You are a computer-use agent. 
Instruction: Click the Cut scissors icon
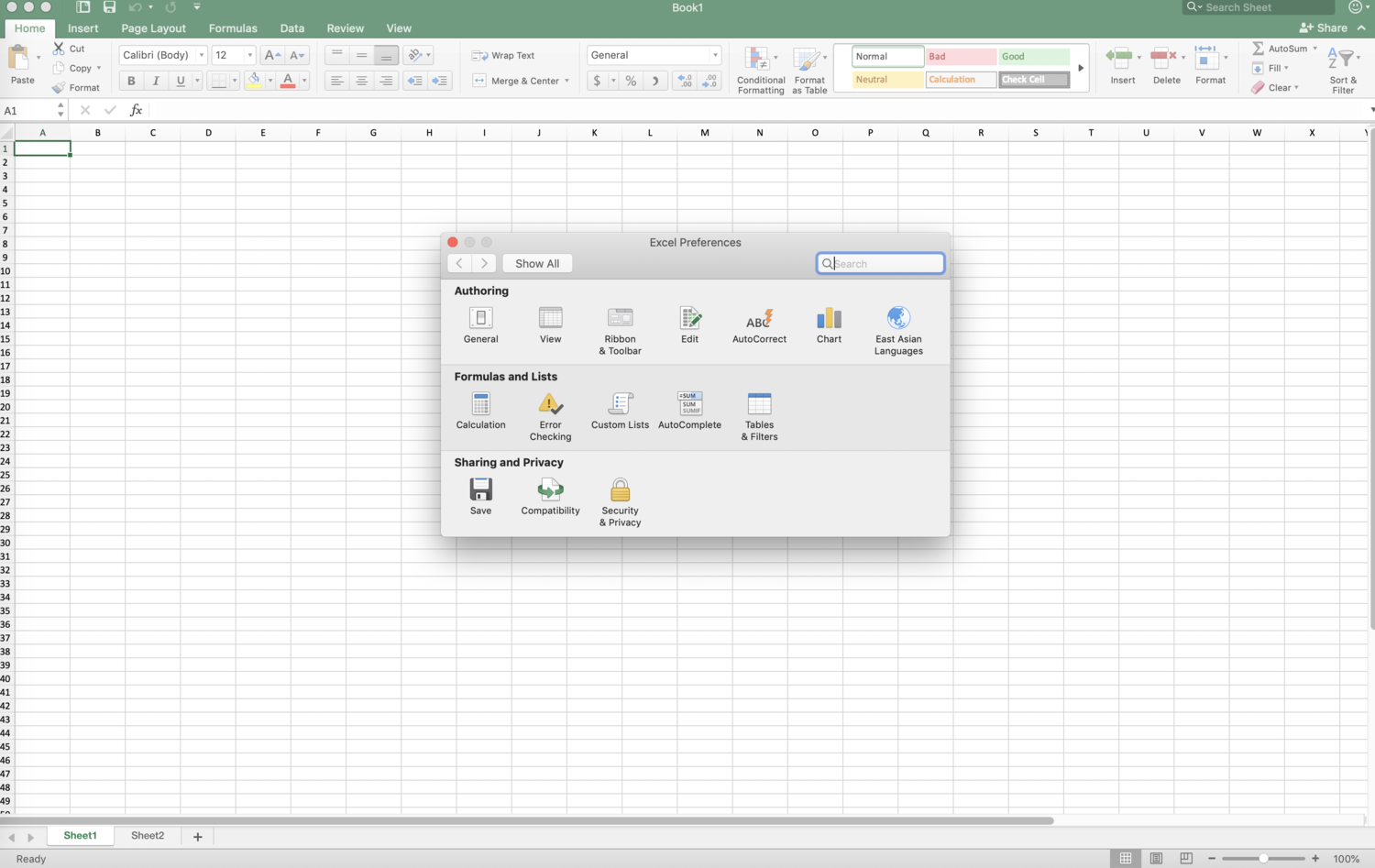coord(59,49)
